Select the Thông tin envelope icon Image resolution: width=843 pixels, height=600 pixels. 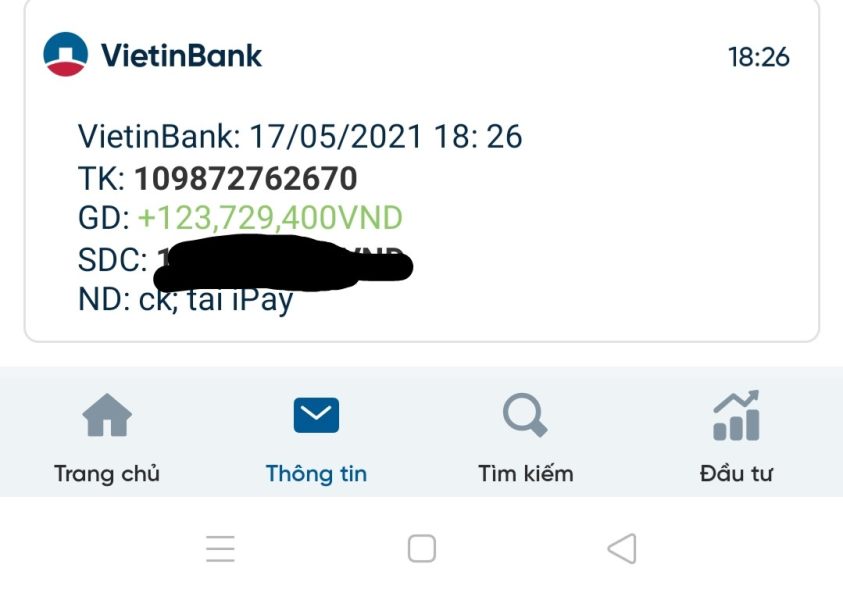(x=316, y=415)
